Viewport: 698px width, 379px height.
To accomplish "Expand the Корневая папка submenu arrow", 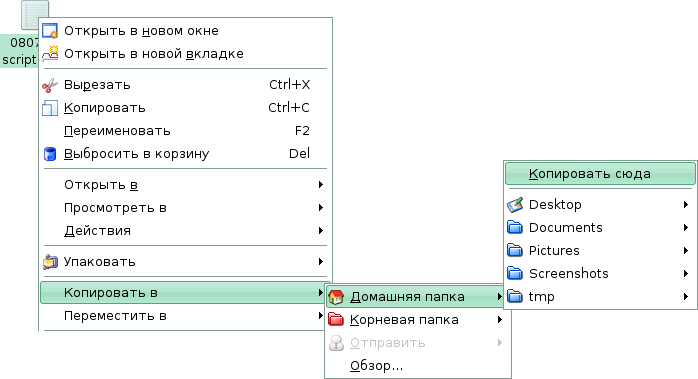I will 499,320.
